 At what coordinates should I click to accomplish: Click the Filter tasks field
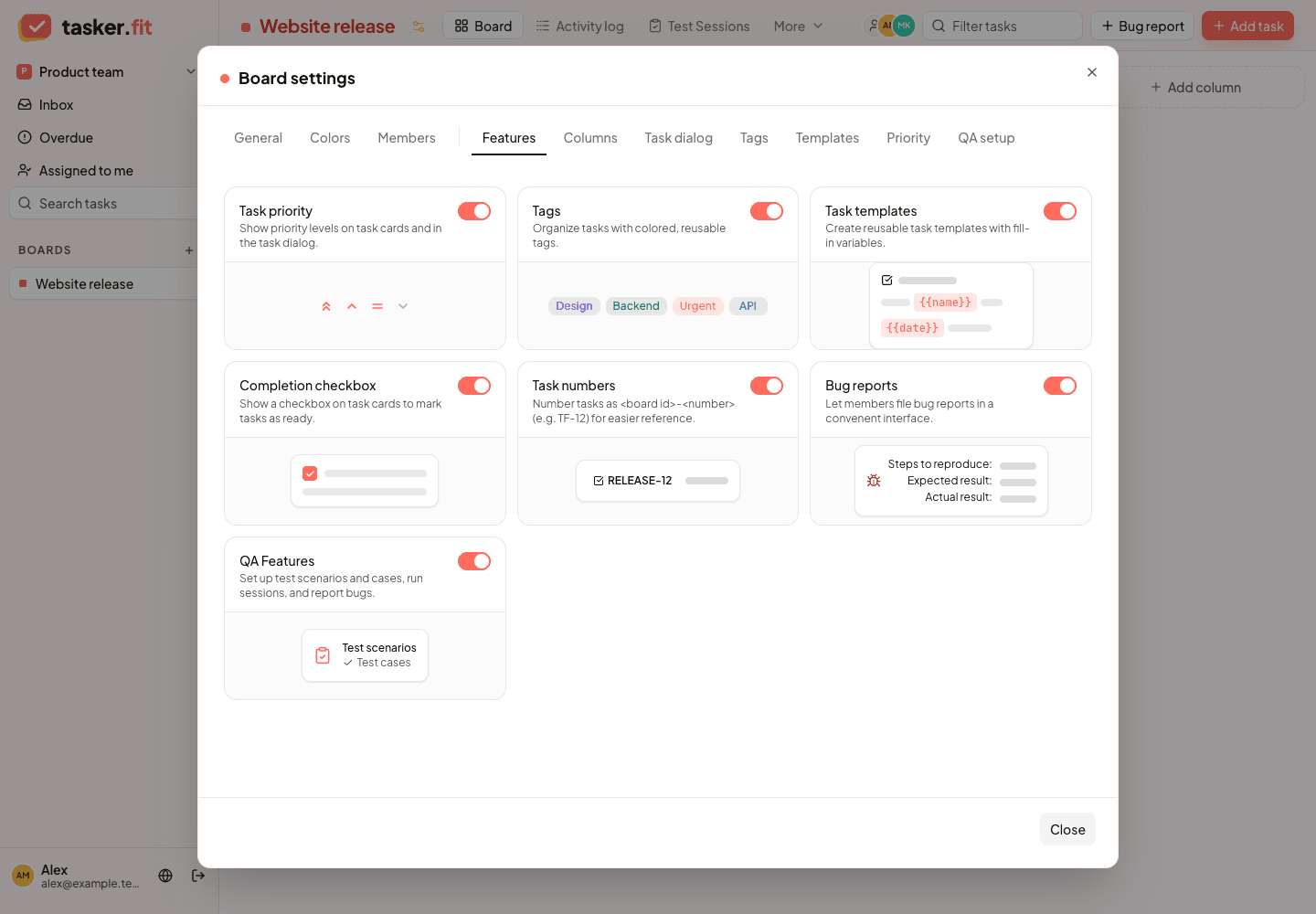[1003, 26]
